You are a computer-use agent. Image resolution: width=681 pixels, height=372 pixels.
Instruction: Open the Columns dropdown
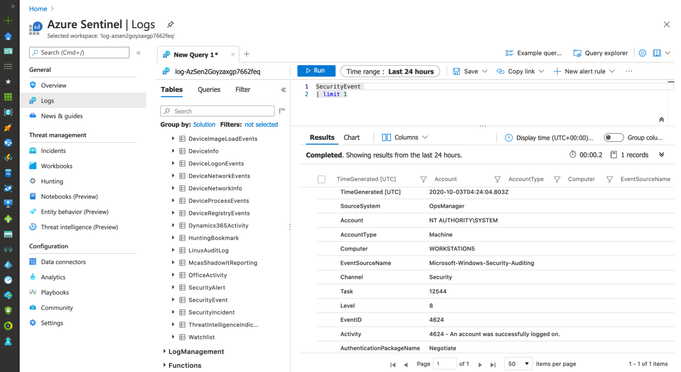tap(404, 138)
